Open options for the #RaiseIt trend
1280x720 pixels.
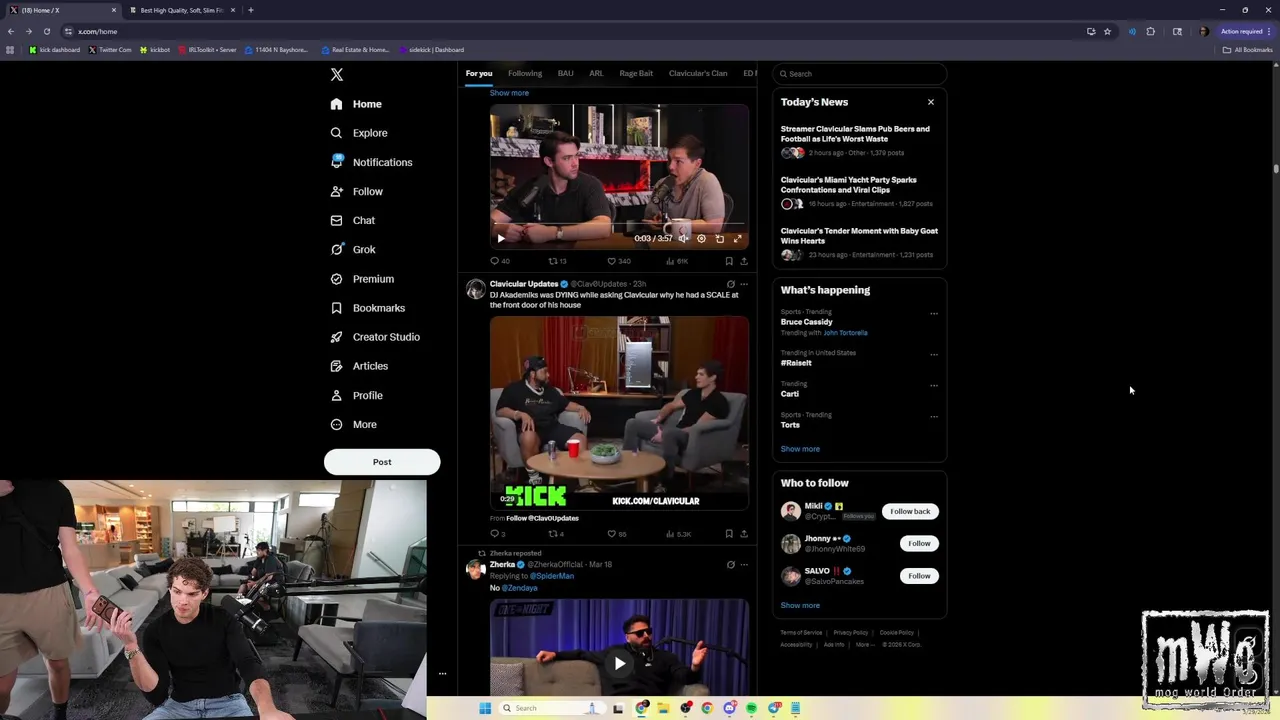click(x=934, y=354)
